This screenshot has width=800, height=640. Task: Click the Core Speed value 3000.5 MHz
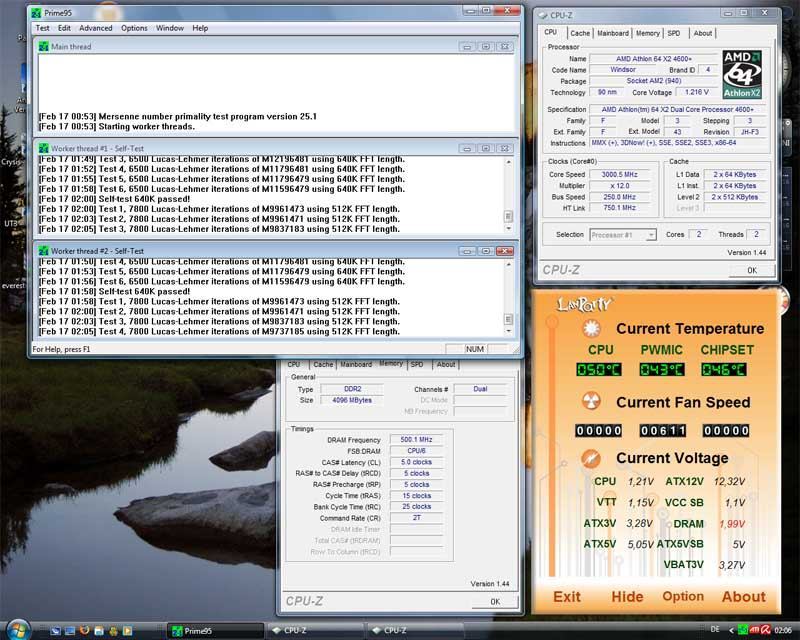619,175
